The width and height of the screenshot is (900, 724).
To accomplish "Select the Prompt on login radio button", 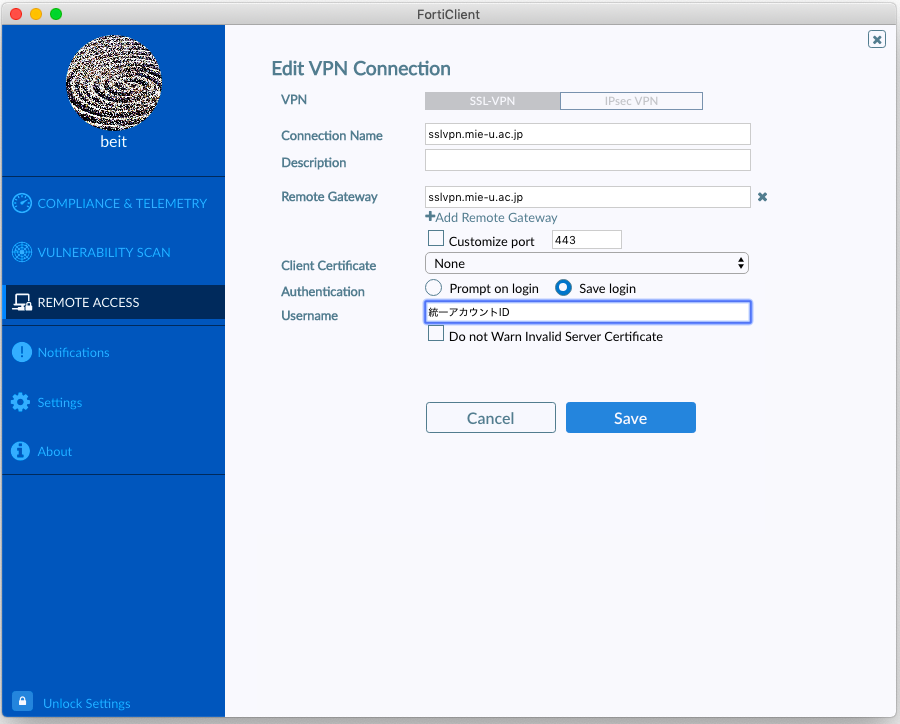I will click(x=433, y=288).
